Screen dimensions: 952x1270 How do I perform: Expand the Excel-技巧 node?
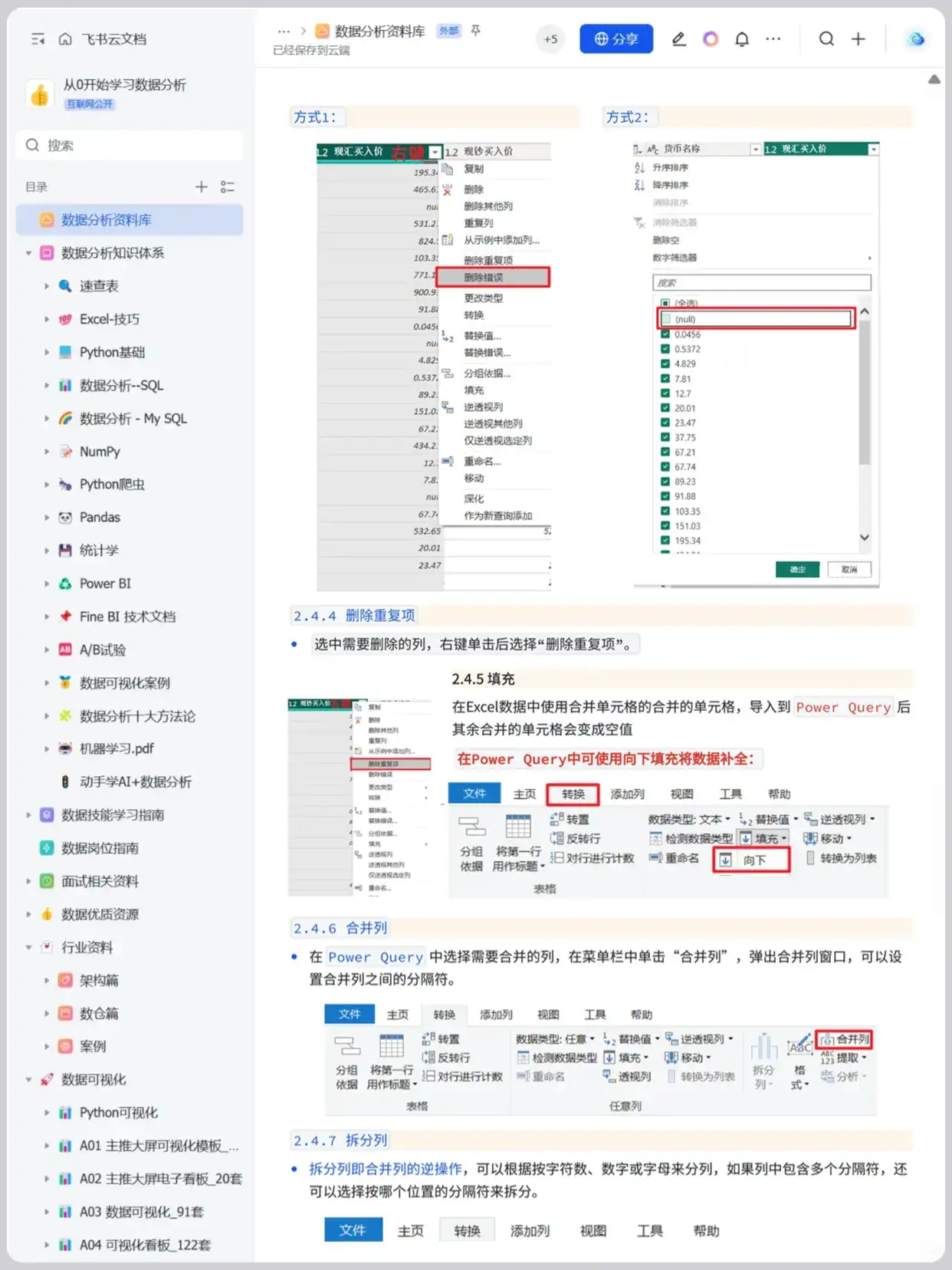[x=46, y=319]
